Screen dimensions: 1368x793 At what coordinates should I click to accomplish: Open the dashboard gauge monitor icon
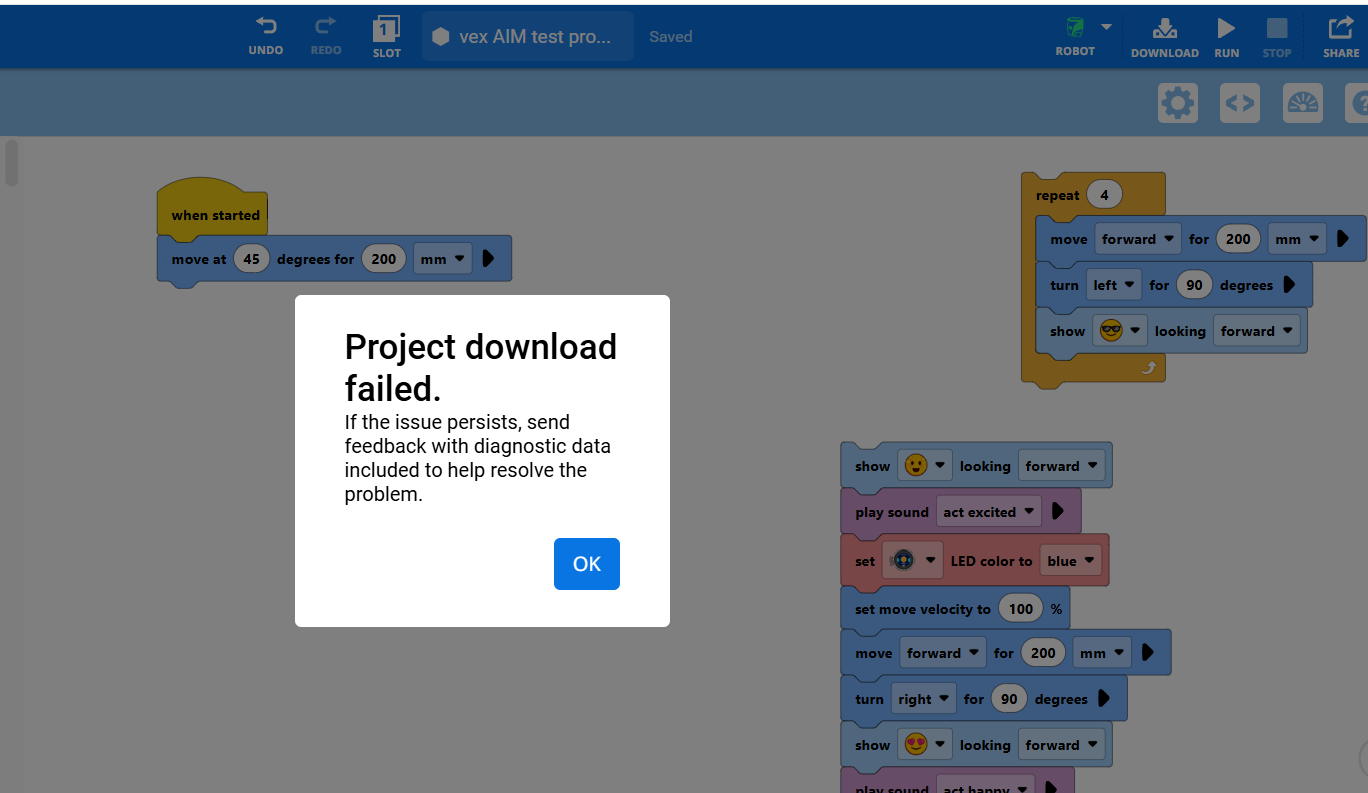point(1302,103)
